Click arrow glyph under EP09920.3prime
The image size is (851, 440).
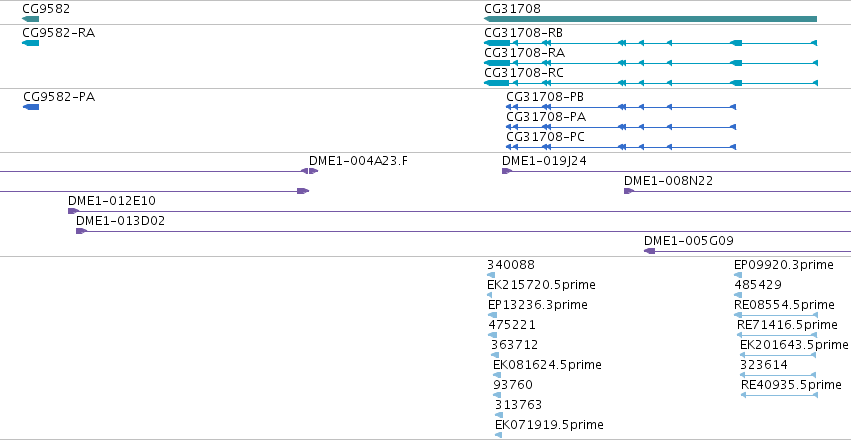tap(738, 275)
